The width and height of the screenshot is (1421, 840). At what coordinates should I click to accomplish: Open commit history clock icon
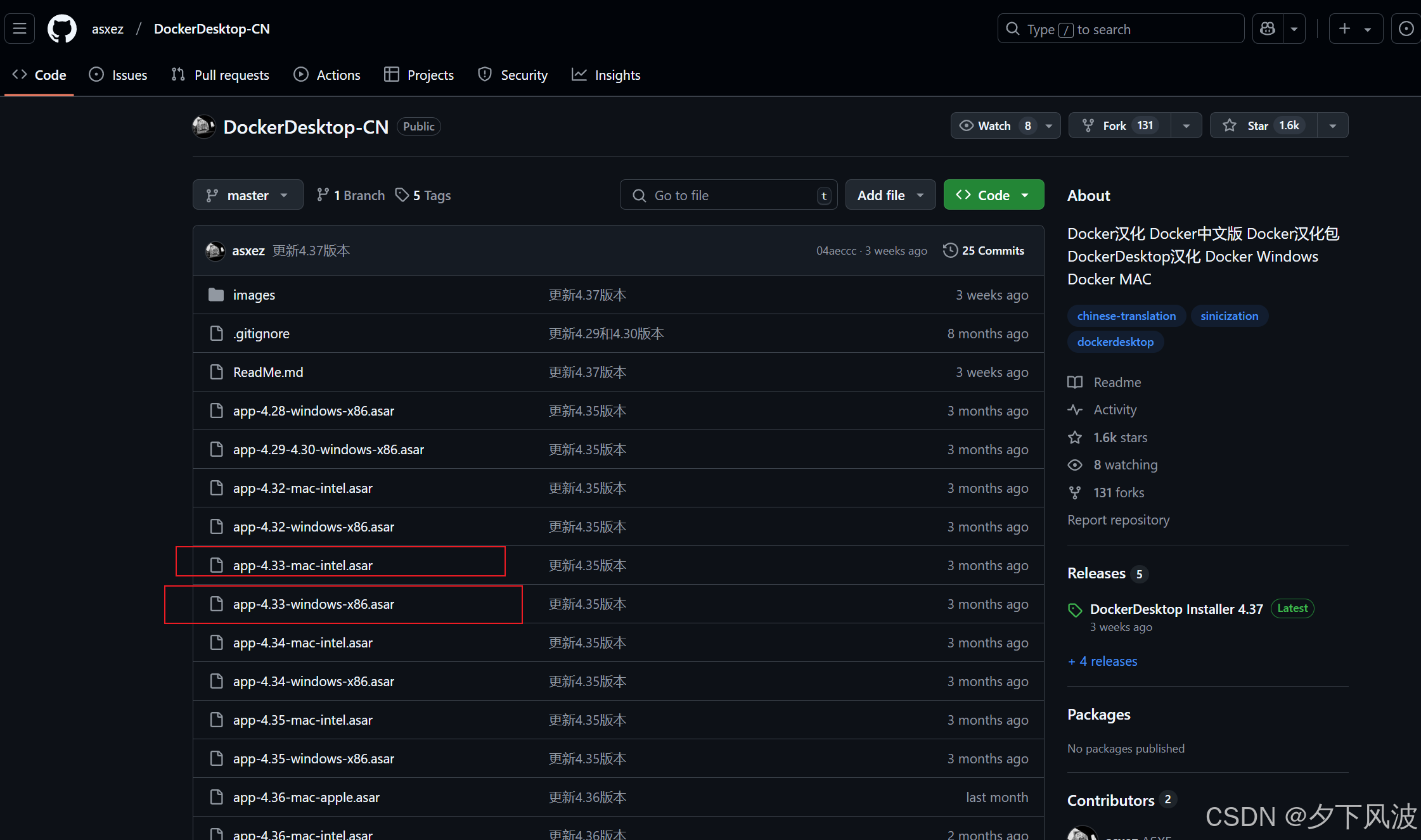949,250
